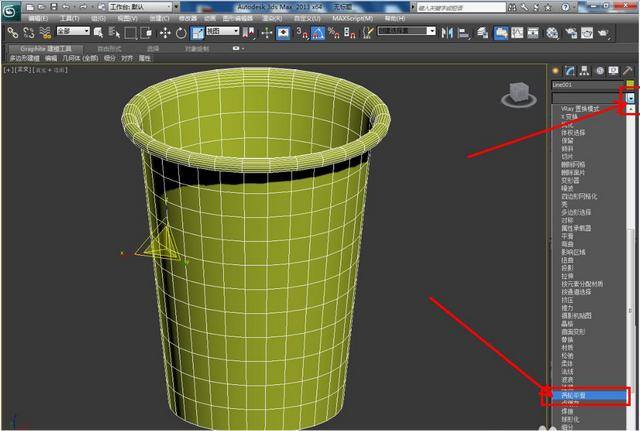Toggle the Window/Crossing selection mode
This screenshot has width=640, height=431.
coord(146,33)
